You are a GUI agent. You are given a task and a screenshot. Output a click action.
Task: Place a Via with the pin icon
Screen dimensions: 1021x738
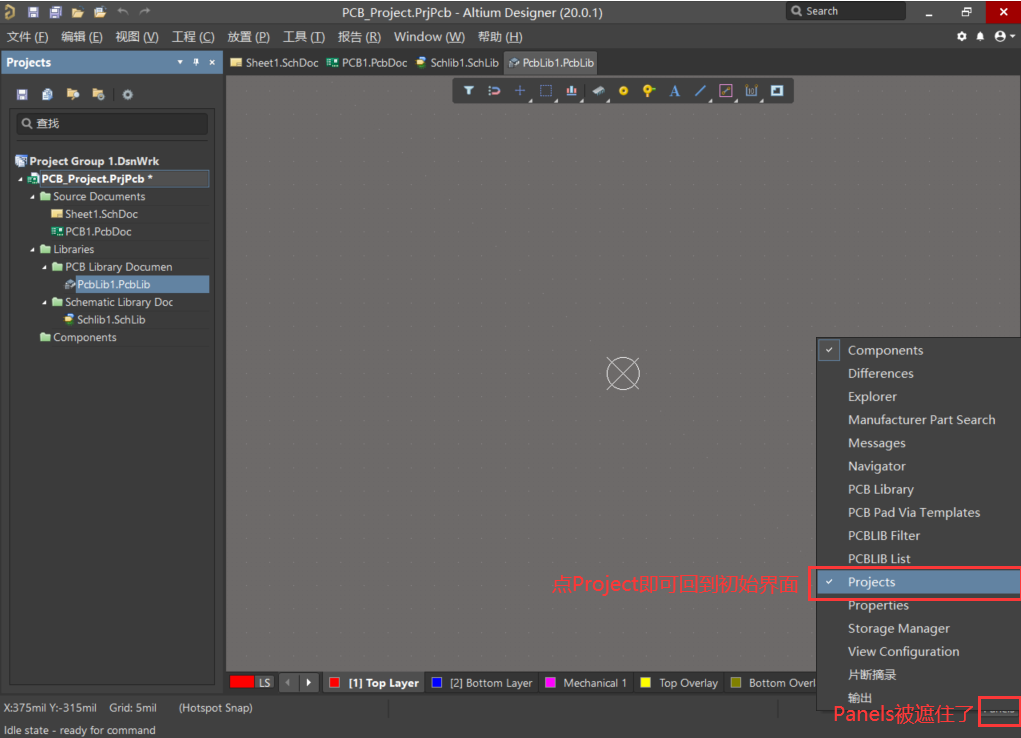click(x=649, y=91)
